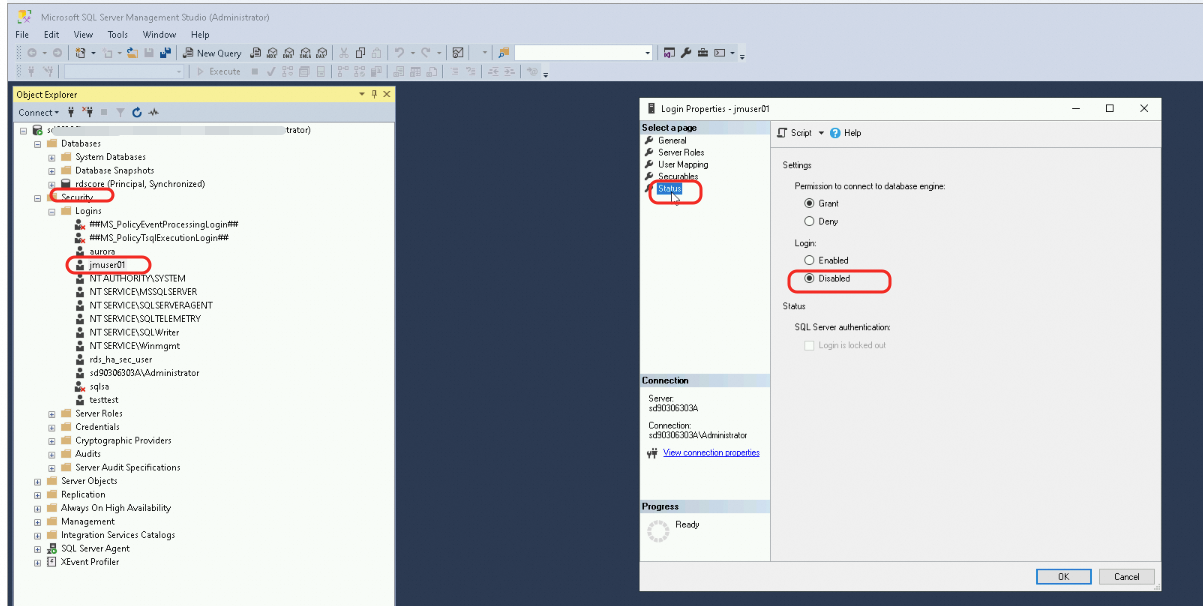Select the rds_ha_sec_user login

[120, 359]
